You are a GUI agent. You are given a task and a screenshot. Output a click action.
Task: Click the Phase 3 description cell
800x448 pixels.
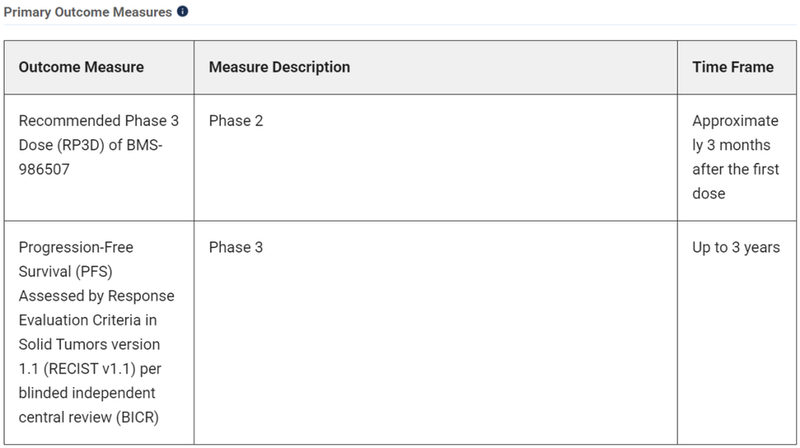tap(436, 332)
